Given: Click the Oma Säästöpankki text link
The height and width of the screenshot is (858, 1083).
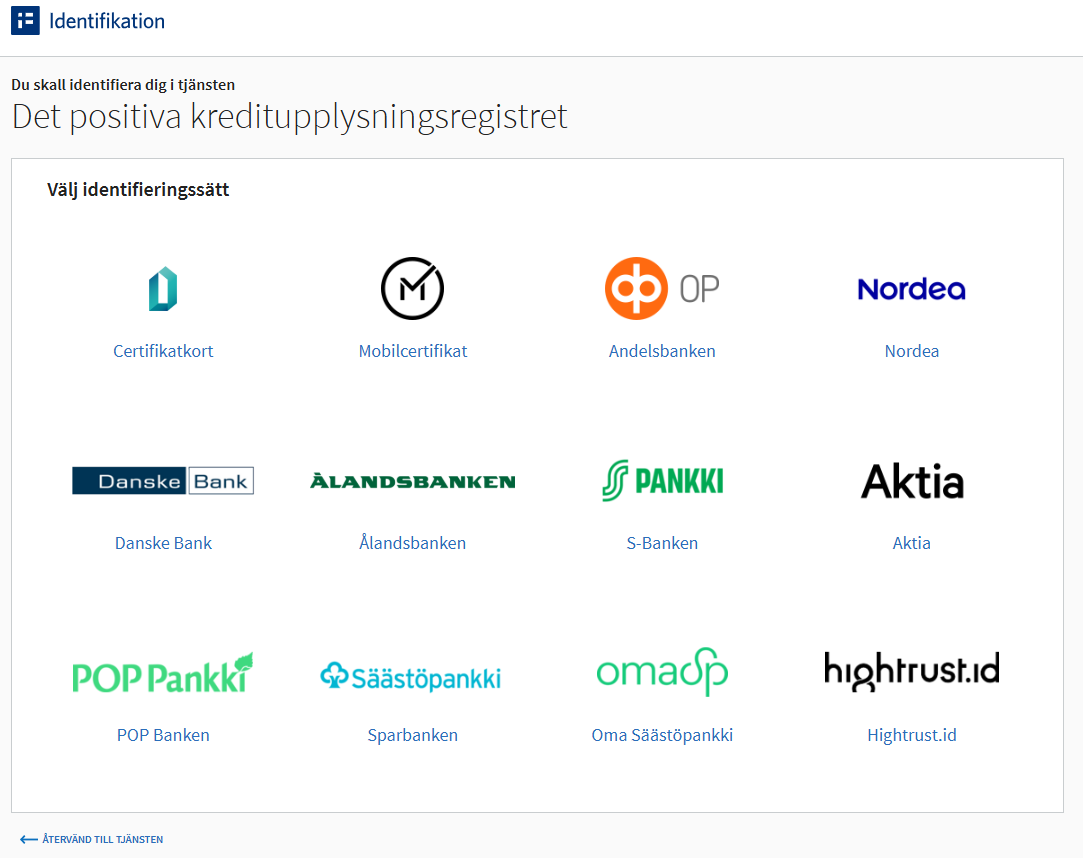Looking at the screenshot, I should tap(662, 734).
